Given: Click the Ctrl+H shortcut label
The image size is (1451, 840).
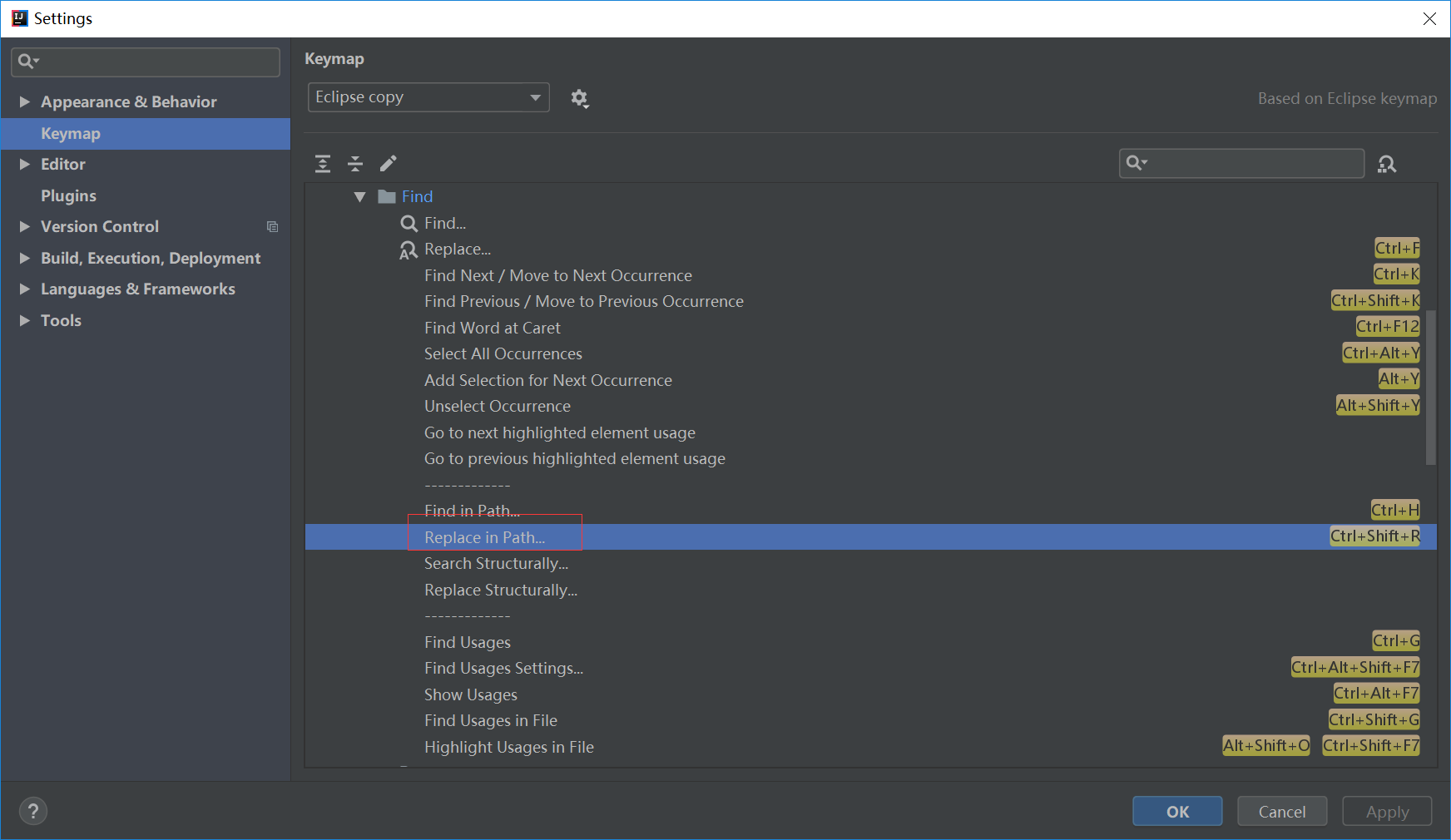Looking at the screenshot, I should [x=1395, y=510].
